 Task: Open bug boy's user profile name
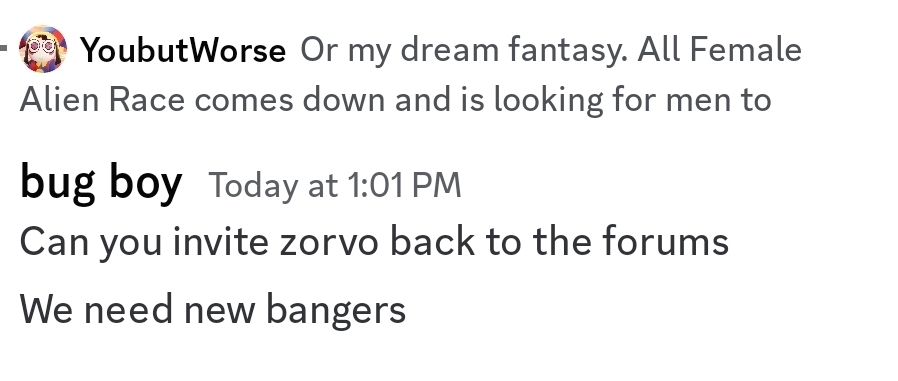101,182
